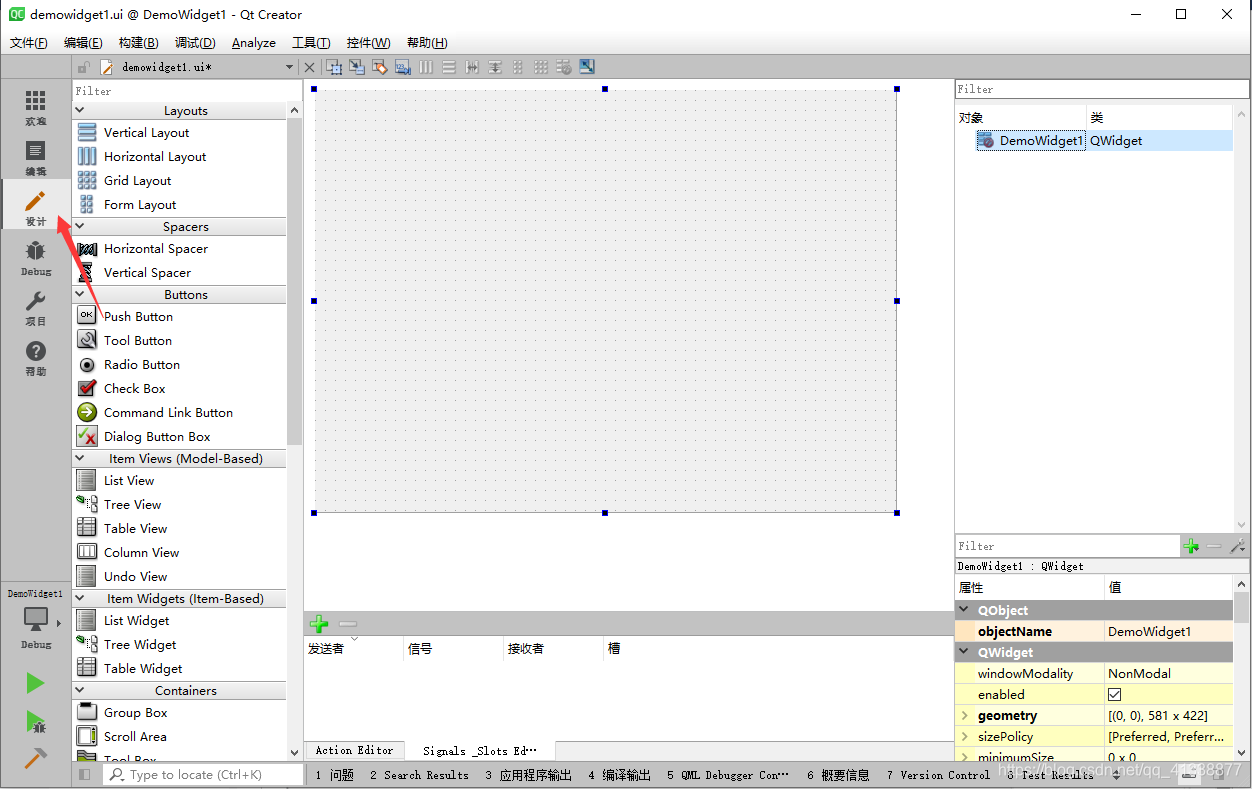Add dynamic property with green plus

1191,546
